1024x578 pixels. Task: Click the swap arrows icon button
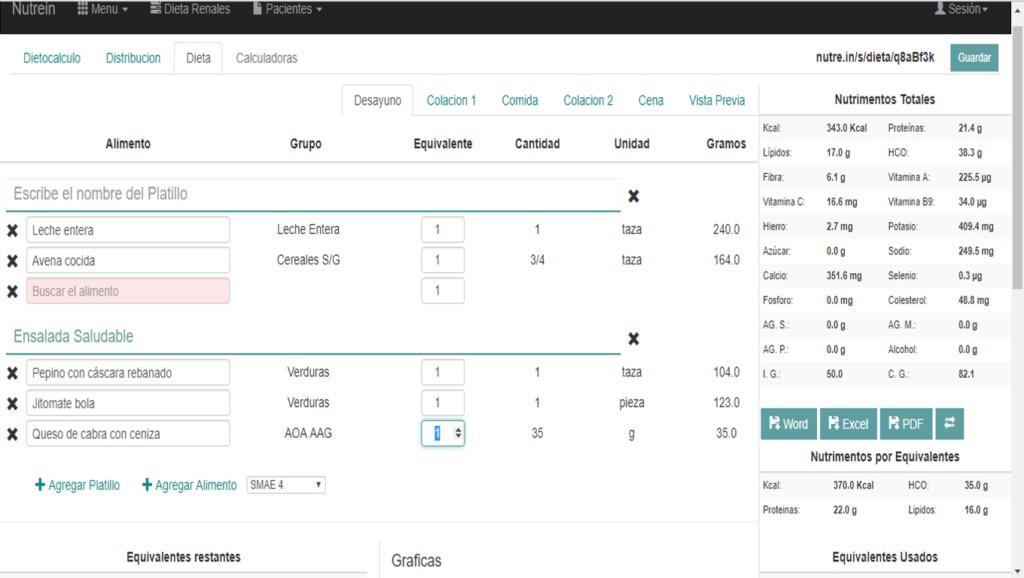click(x=950, y=424)
